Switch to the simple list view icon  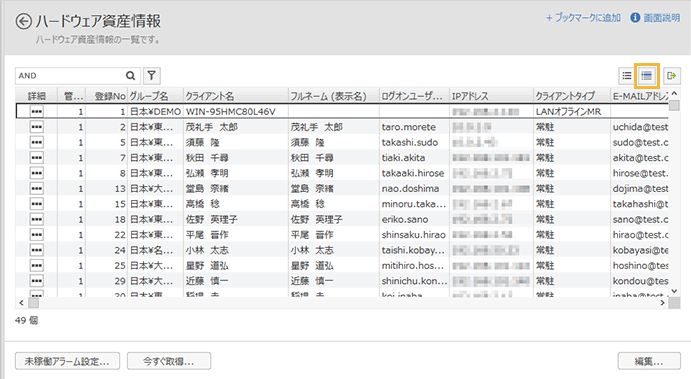627,76
